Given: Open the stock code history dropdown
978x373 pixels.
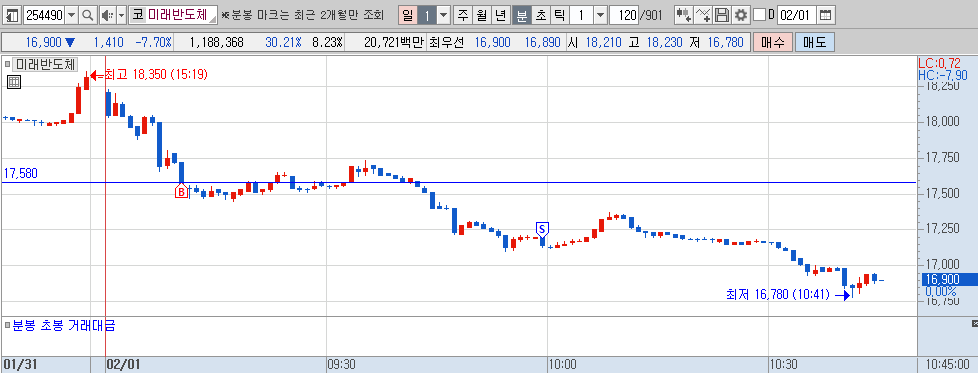Looking at the screenshot, I should point(71,14).
